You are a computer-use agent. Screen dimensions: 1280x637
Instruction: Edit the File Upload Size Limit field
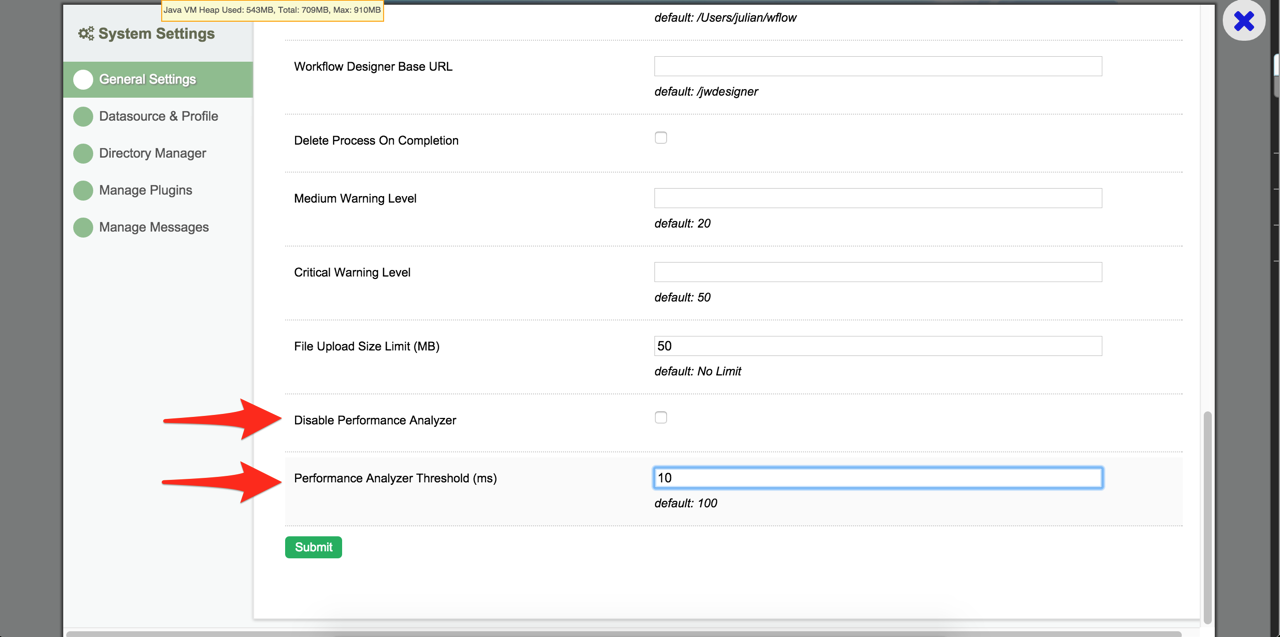tap(877, 346)
